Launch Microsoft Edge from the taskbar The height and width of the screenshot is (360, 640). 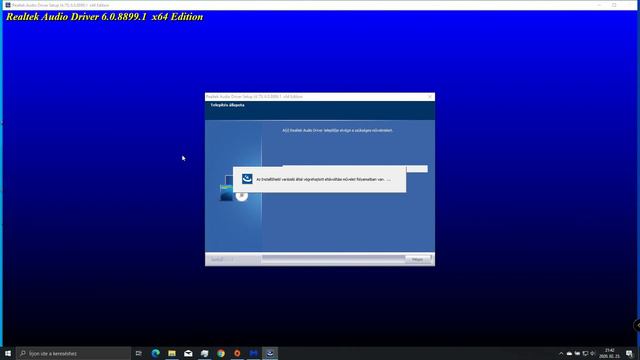(x=156, y=353)
